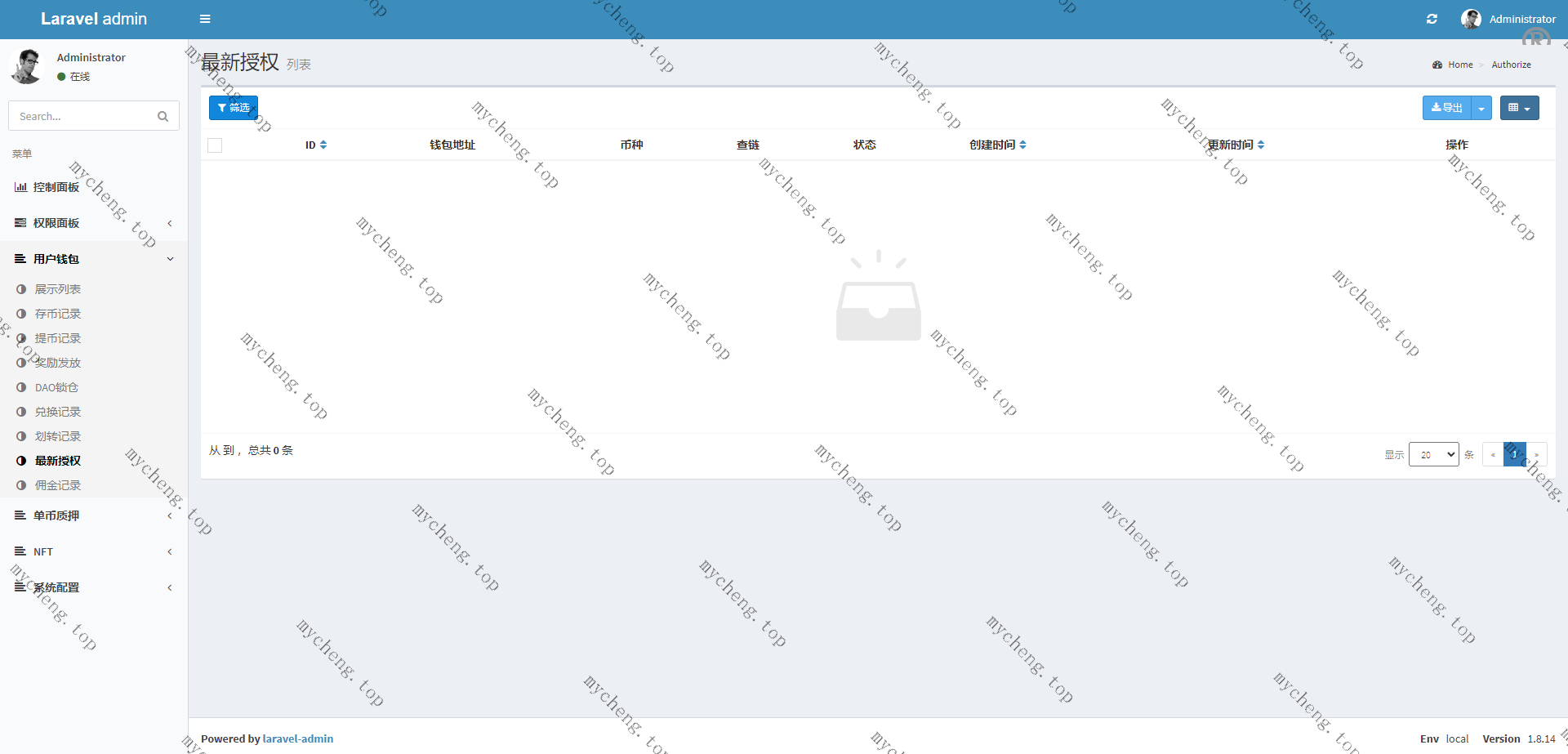Toggle the select-all checkbox in table header
Viewport: 1568px width, 754px height.
pyautogui.click(x=215, y=145)
